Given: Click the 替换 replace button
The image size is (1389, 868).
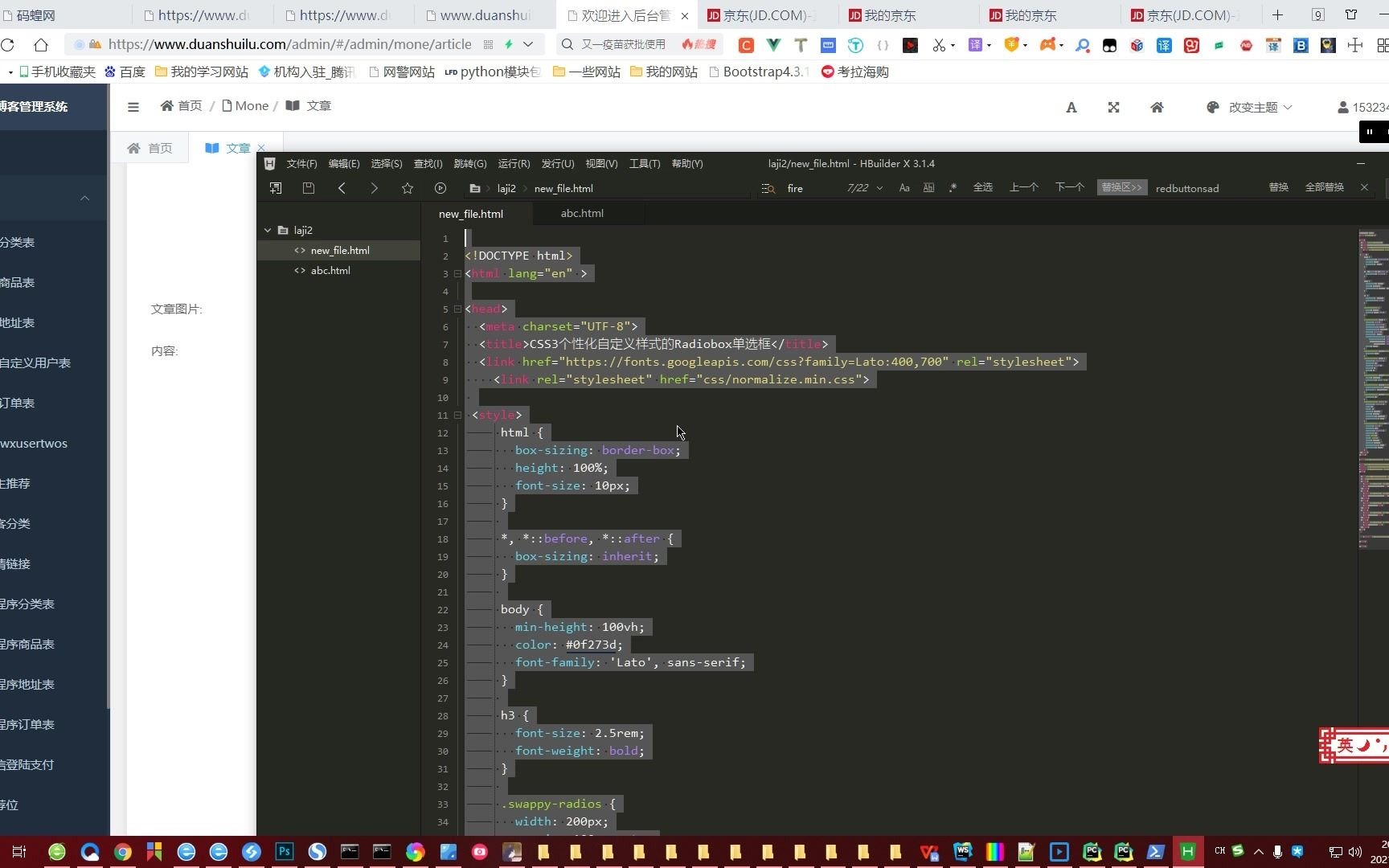Looking at the screenshot, I should pyautogui.click(x=1279, y=187).
